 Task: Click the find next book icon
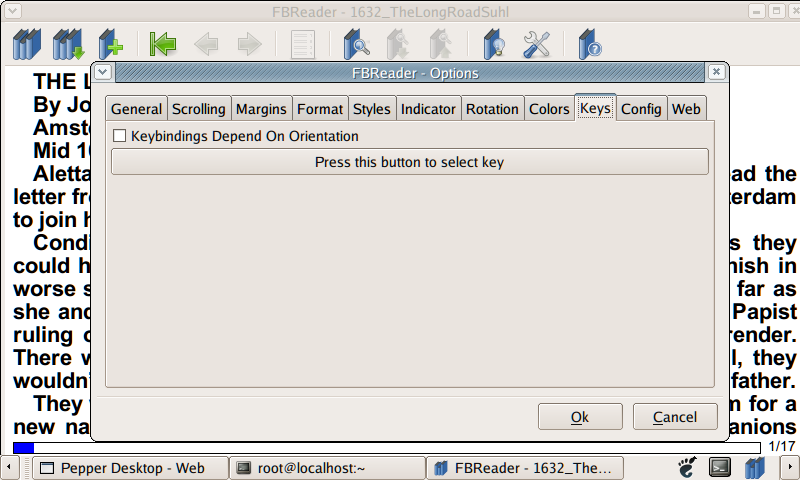click(x=398, y=44)
